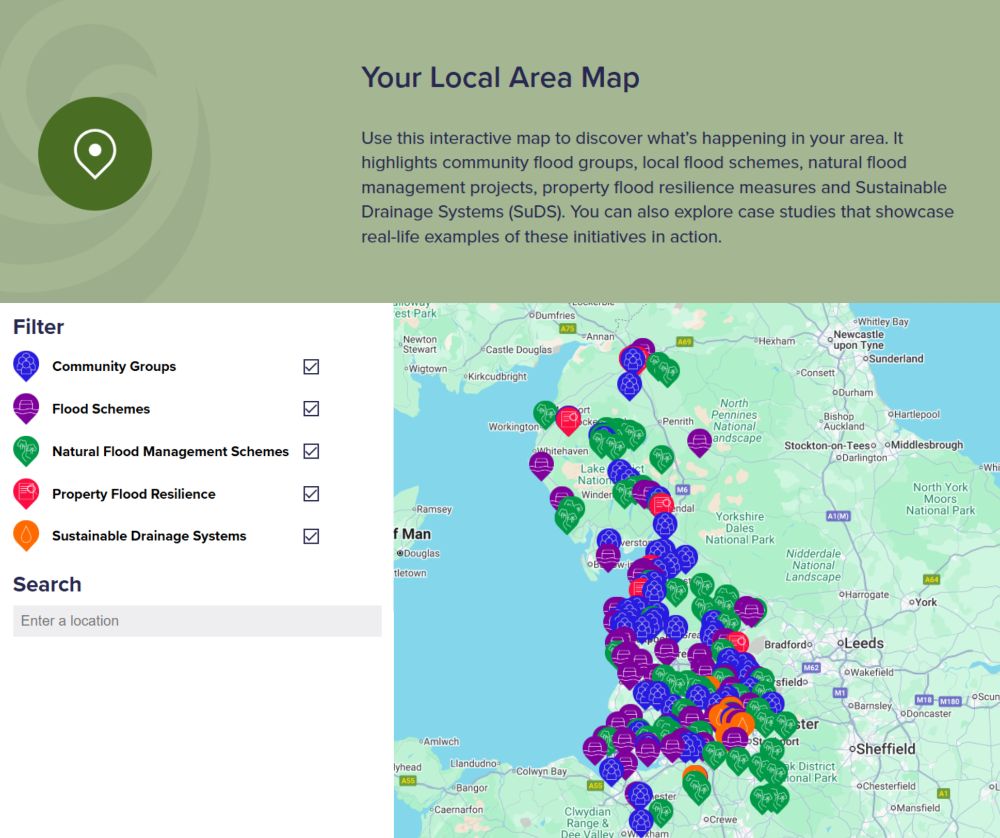Open the red property resilience marker beside Bradford

point(738,641)
